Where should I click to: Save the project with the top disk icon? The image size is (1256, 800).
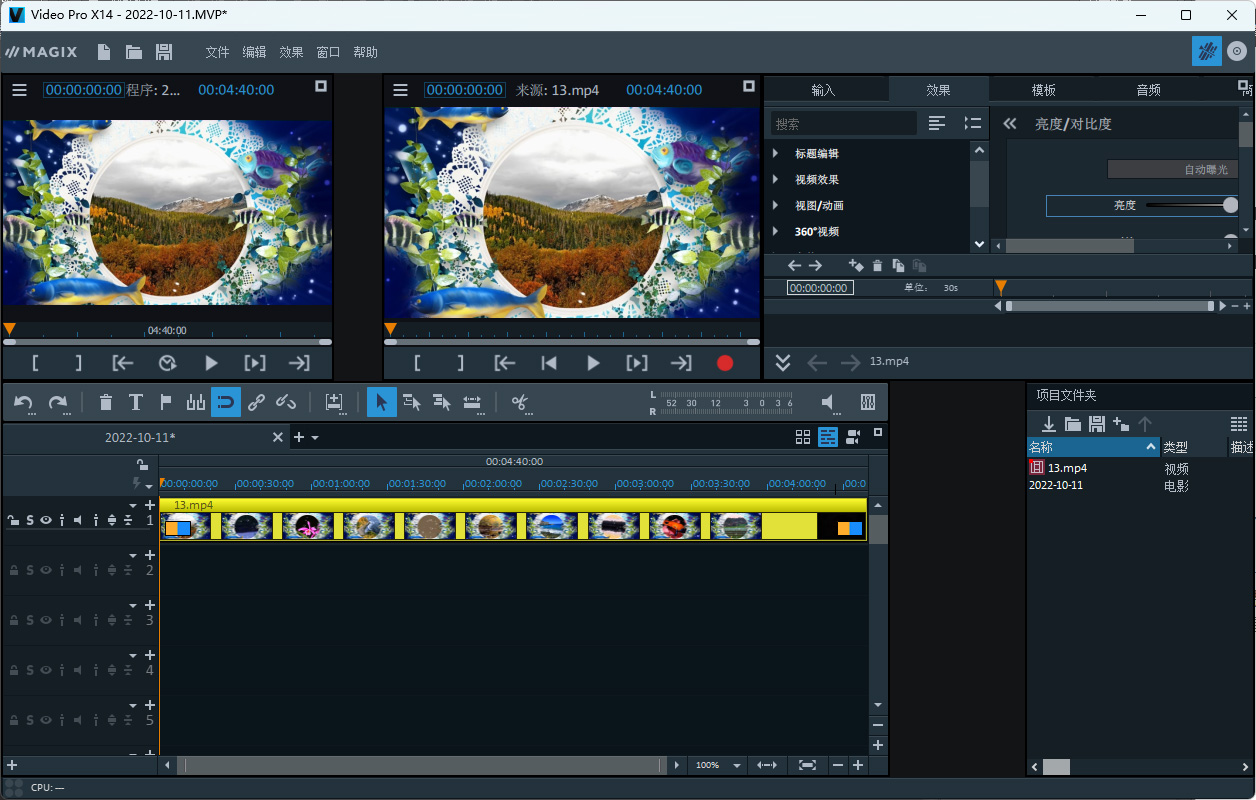164,52
